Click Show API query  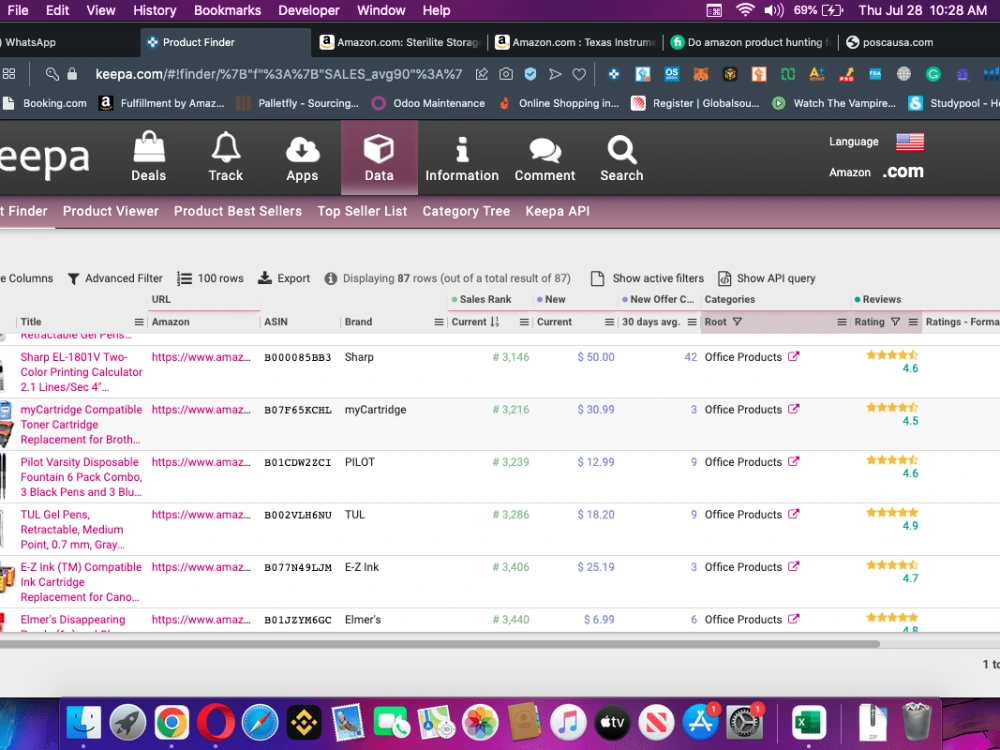tap(767, 278)
